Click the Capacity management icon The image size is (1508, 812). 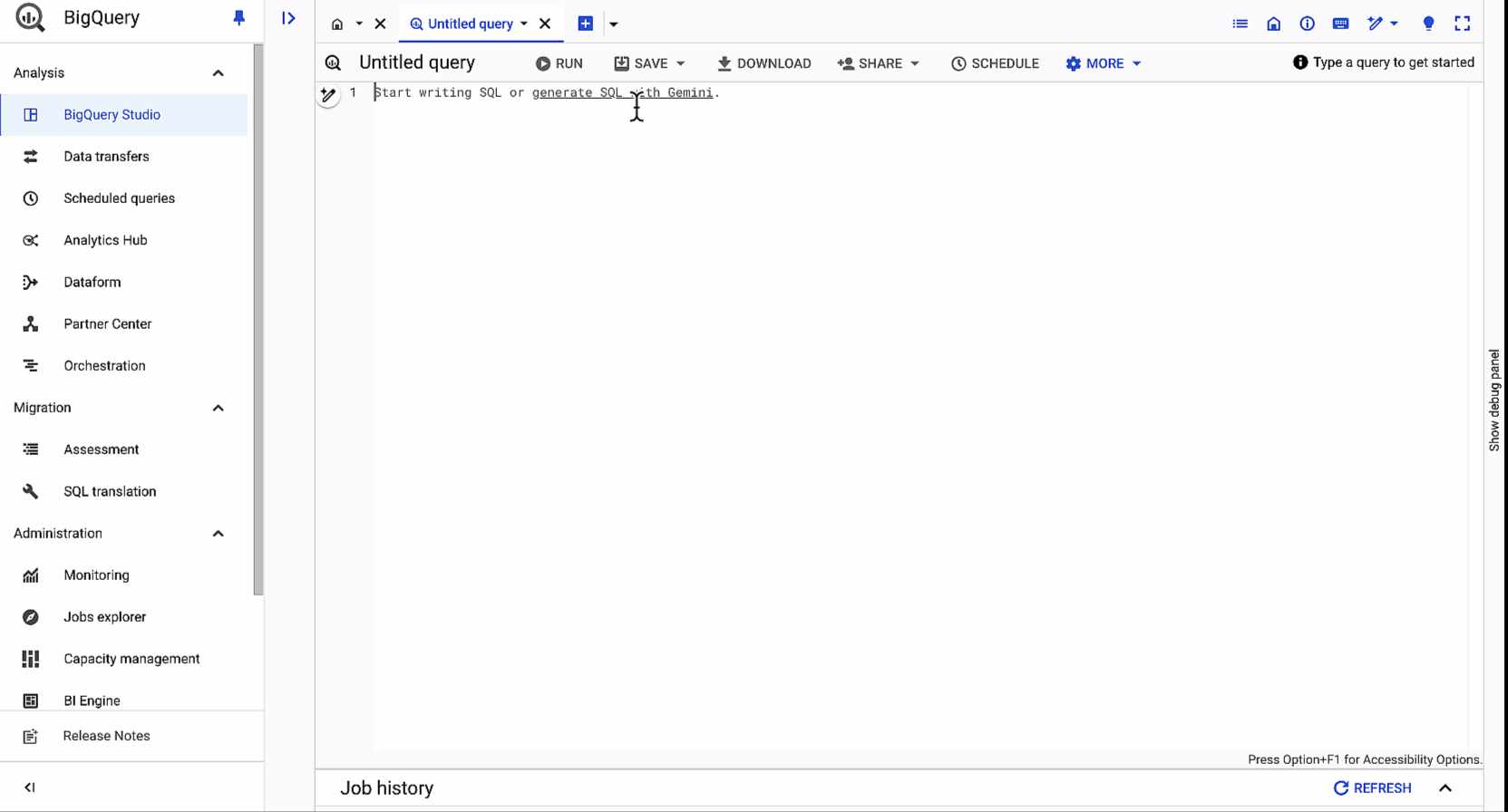[x=31, y=659]
